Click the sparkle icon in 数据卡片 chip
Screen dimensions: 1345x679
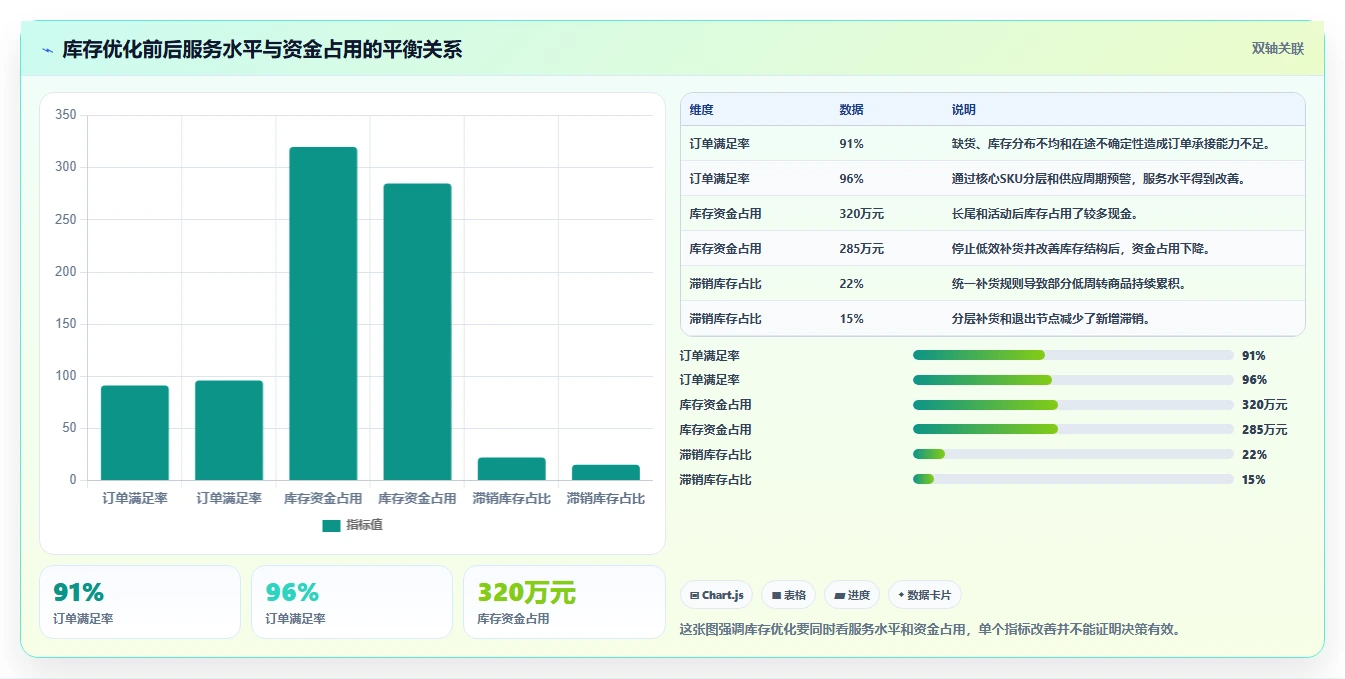tap(901, 595)
